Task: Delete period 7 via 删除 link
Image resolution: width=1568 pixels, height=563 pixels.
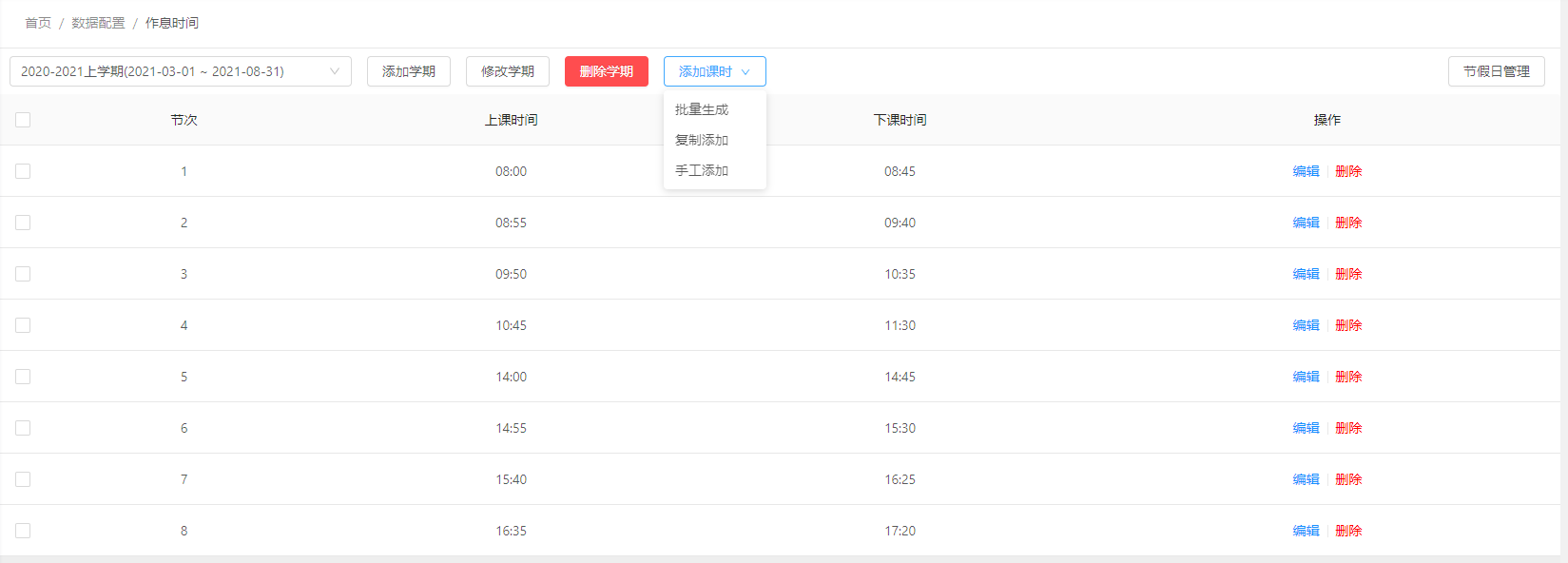Action: coord(1348,479)
